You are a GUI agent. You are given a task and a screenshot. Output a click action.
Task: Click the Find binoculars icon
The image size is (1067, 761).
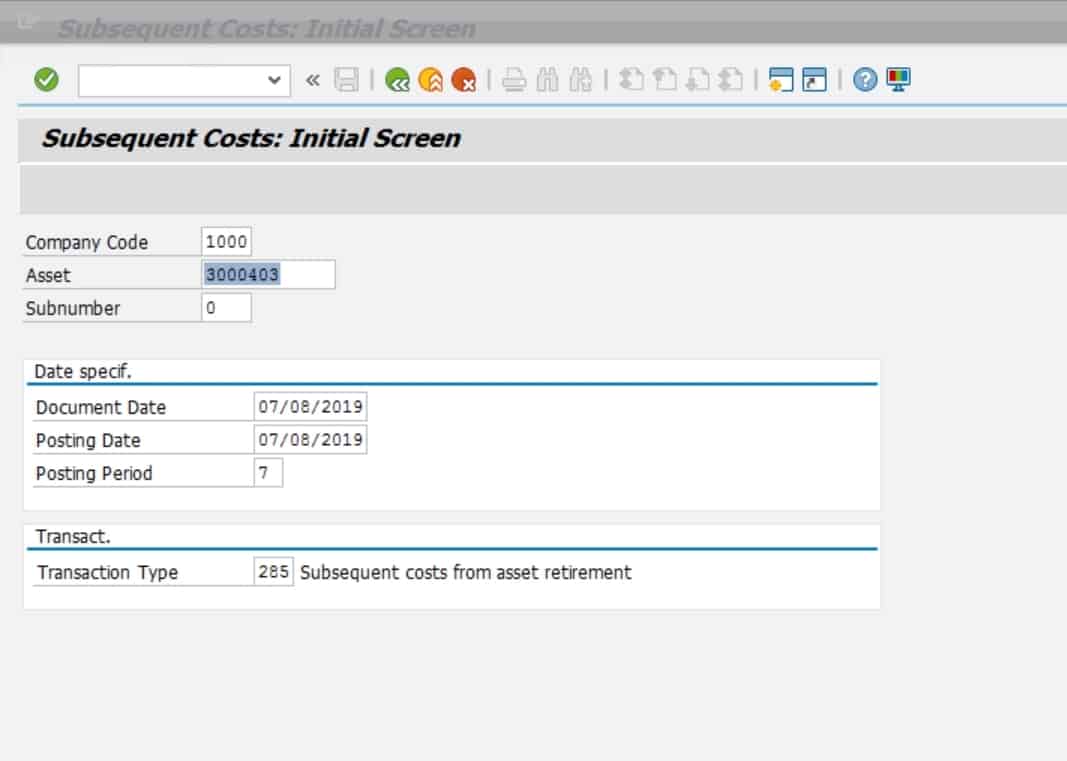pyautogui.click(x=547, y=80)
